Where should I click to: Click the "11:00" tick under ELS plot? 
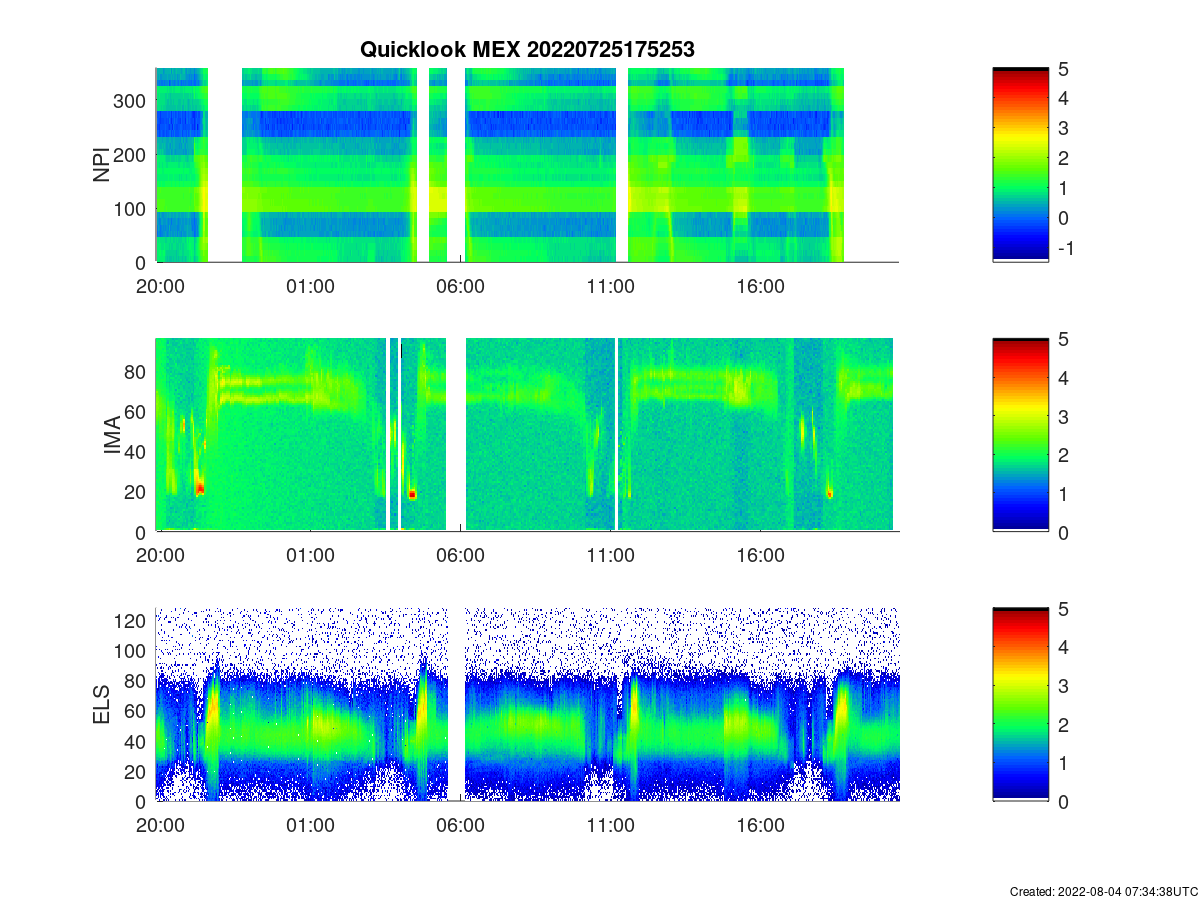point(610,826)
